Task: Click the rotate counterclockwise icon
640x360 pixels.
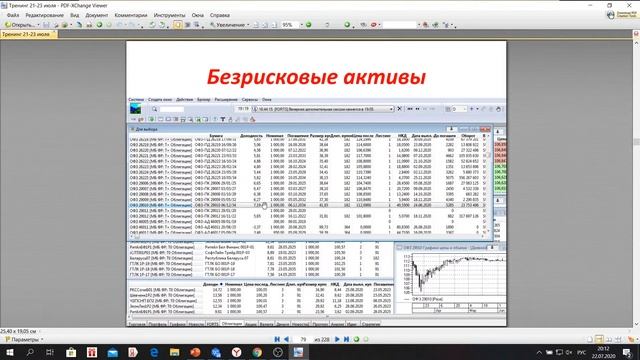Action: coord(152,25)
